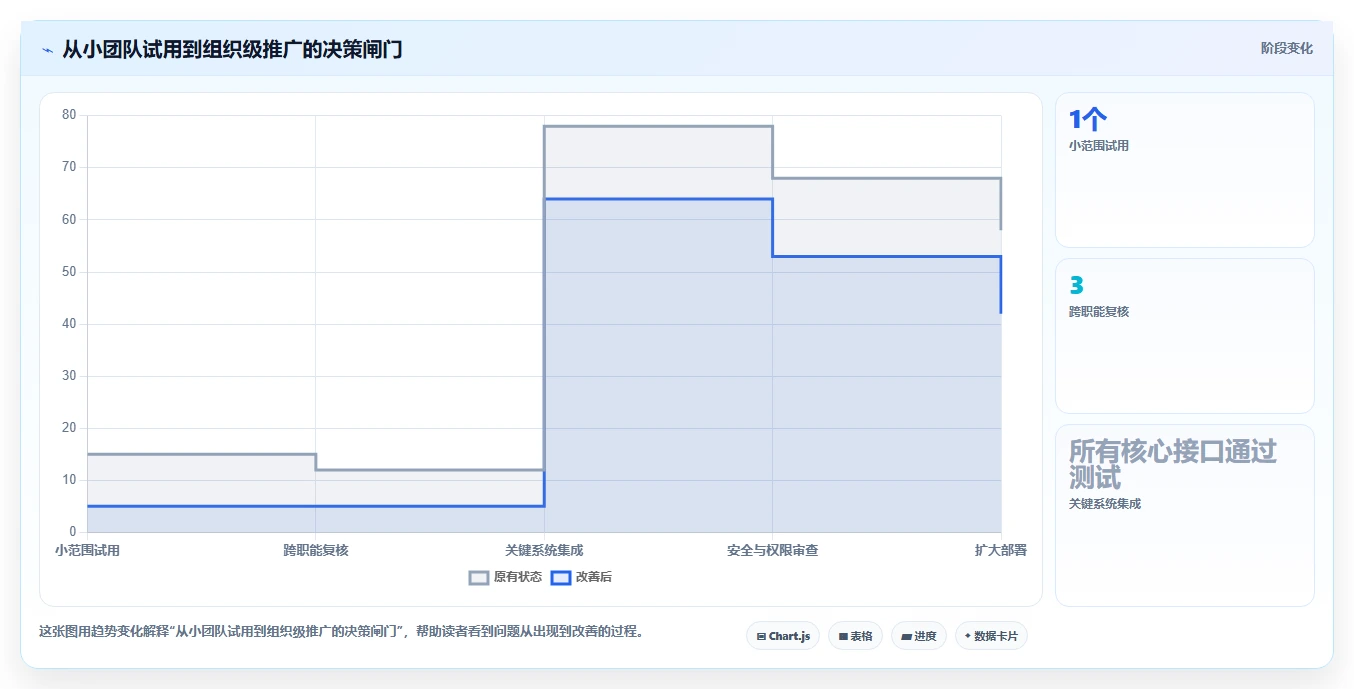Click the Chart.js tag's small icon

761,637
